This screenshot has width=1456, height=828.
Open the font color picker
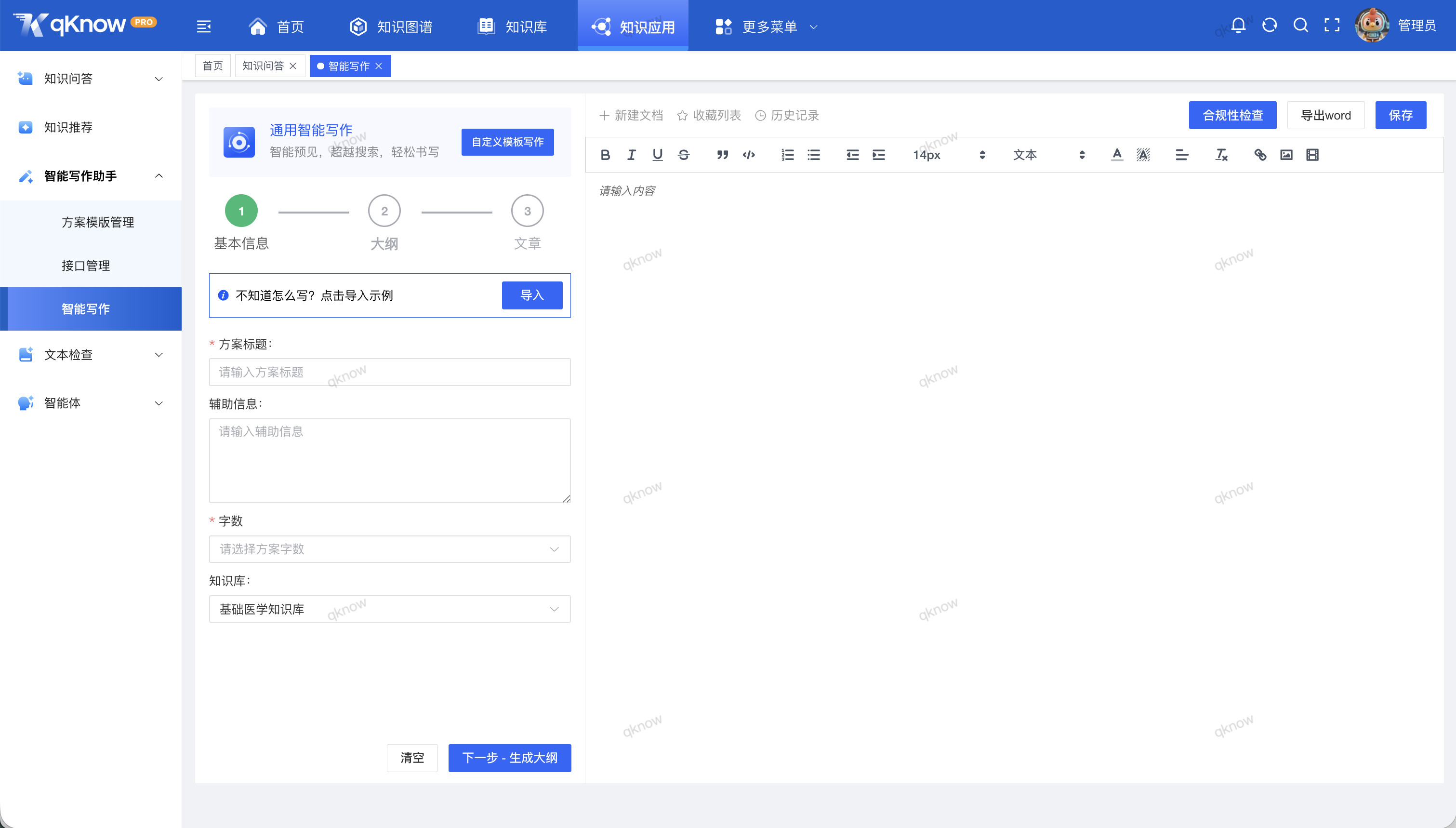click(x=1116, y=155)
